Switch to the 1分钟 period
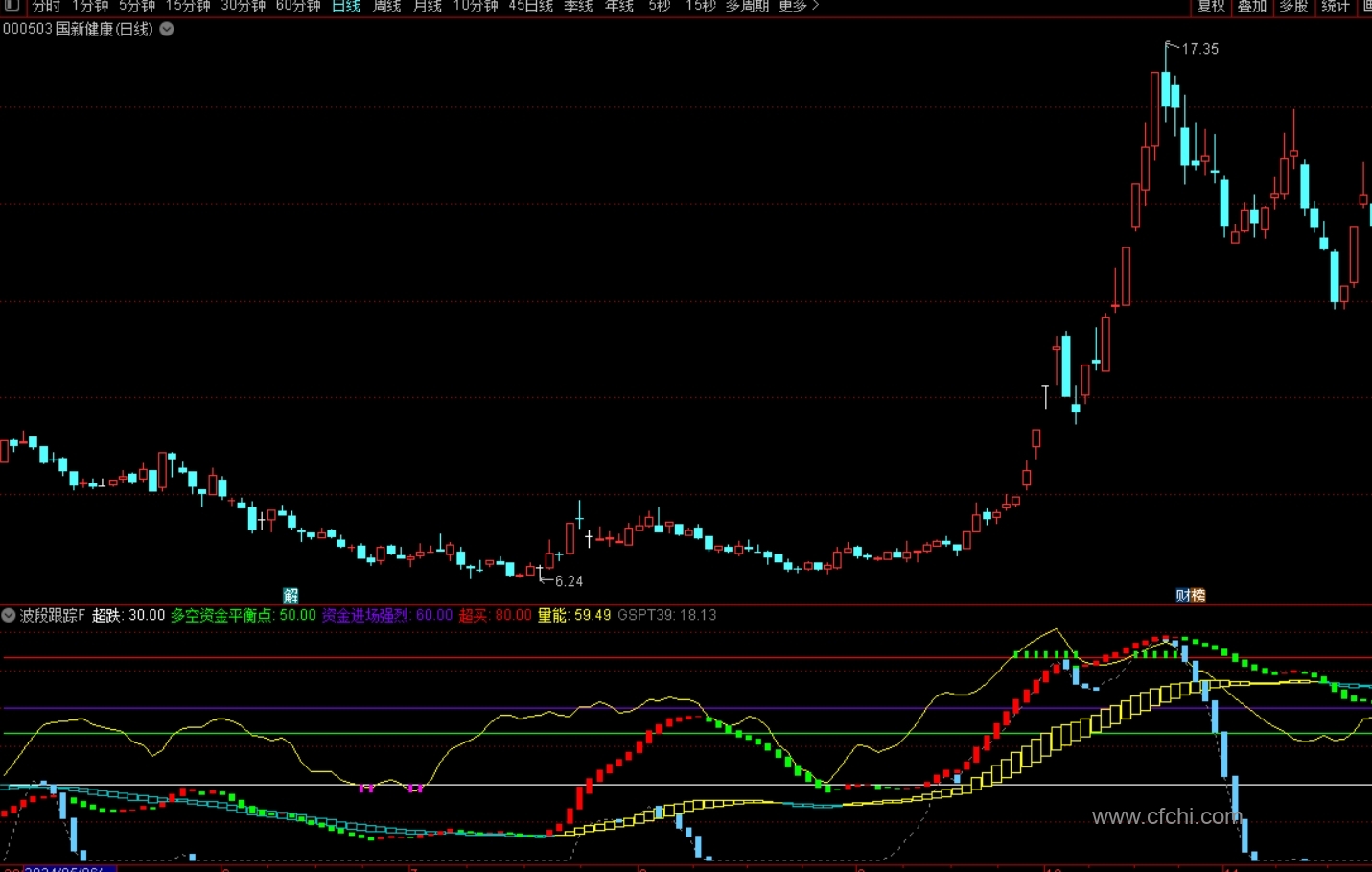 pyautogui.click(x=90, y=6)
